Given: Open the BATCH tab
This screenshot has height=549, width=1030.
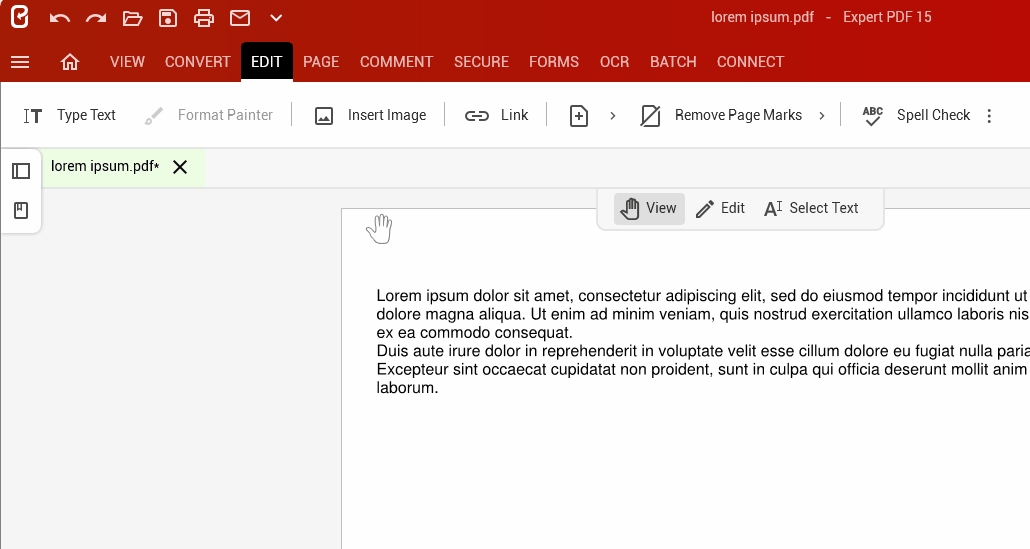Looking at the screenshot, I should click(673, 62).
